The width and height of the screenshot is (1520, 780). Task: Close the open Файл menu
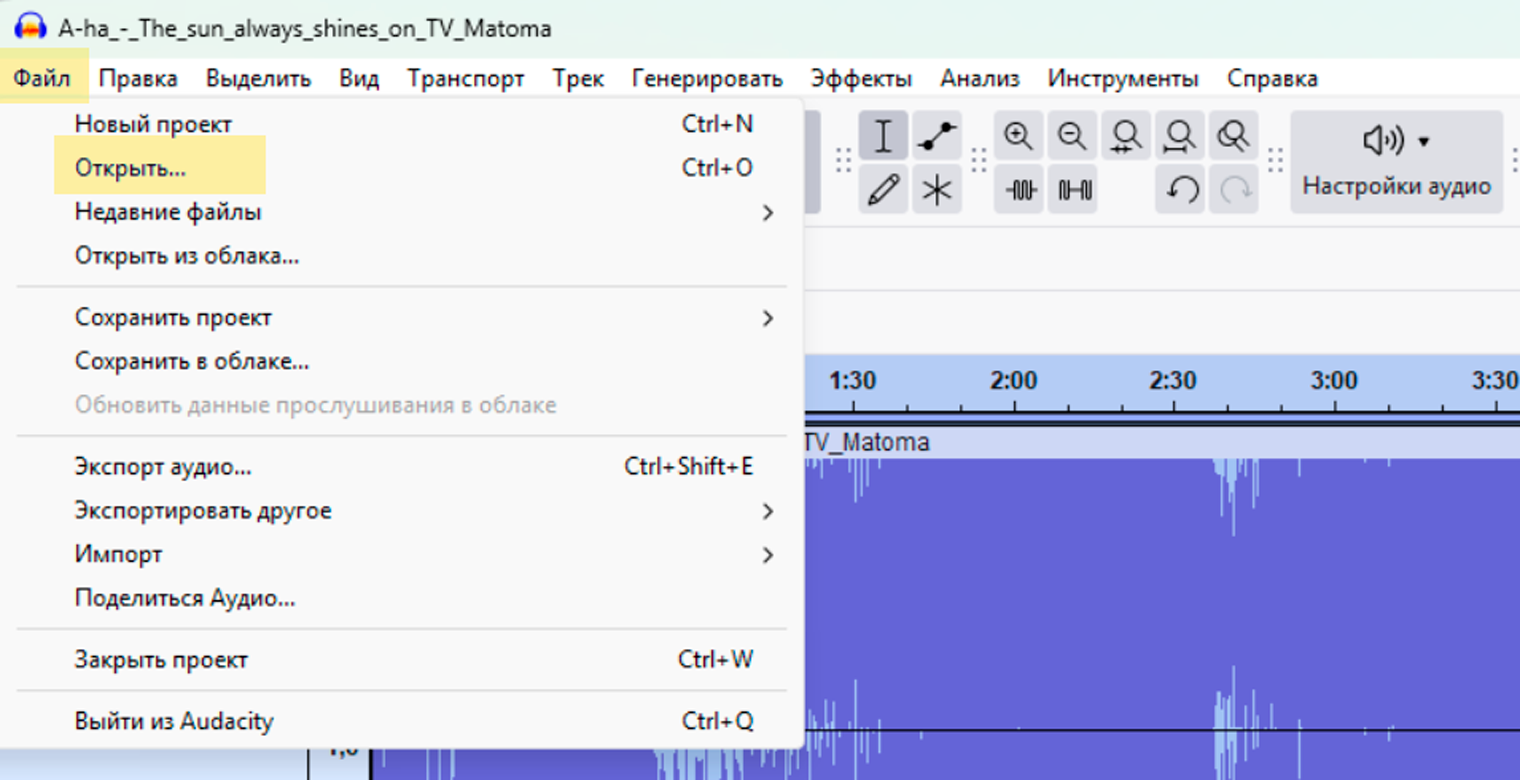(x=43, y=79)
